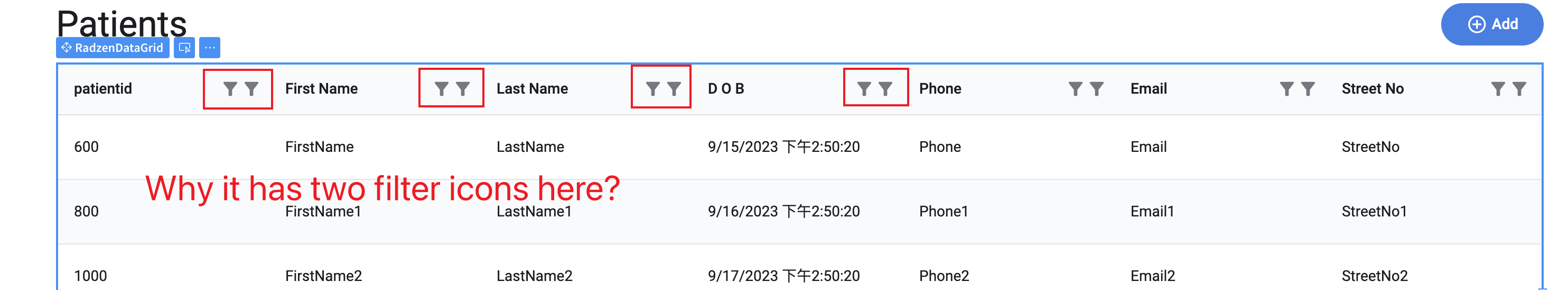Open second filter icon in Phone column
Viewport: 1568px width, 290px height.
[x=1096, y=89]
